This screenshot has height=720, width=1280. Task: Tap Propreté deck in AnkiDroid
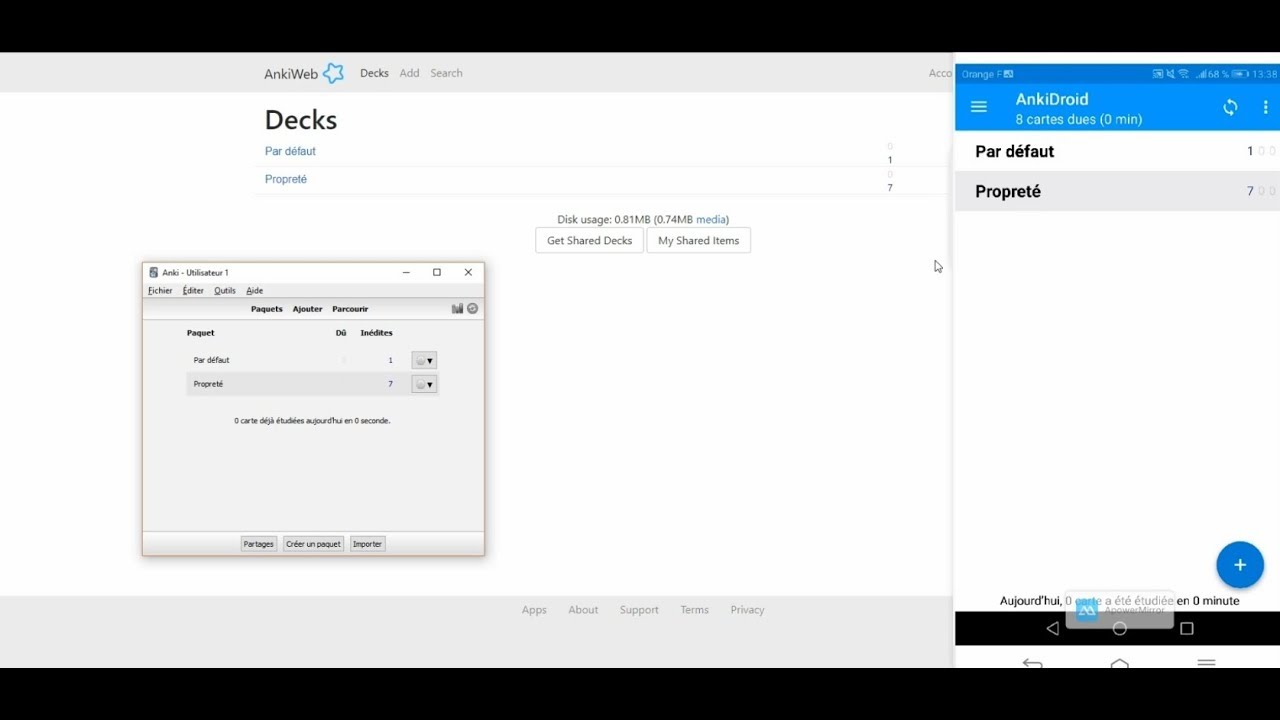1117,191
